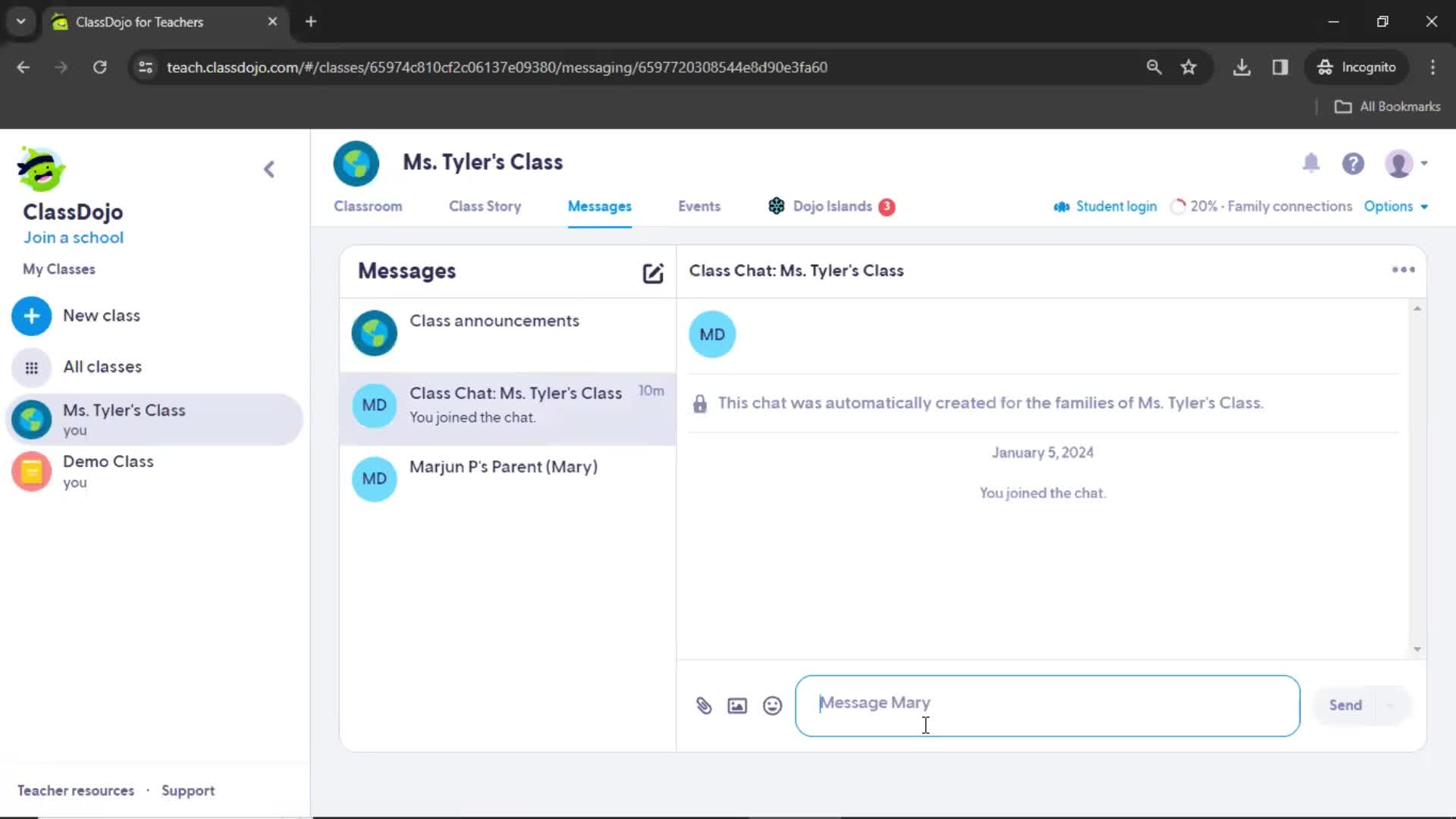This screenshot has width=1456, height=819.
Task: Click the Class Chat: Ms. Tyler's Class header title
Action: click(796, 271)
